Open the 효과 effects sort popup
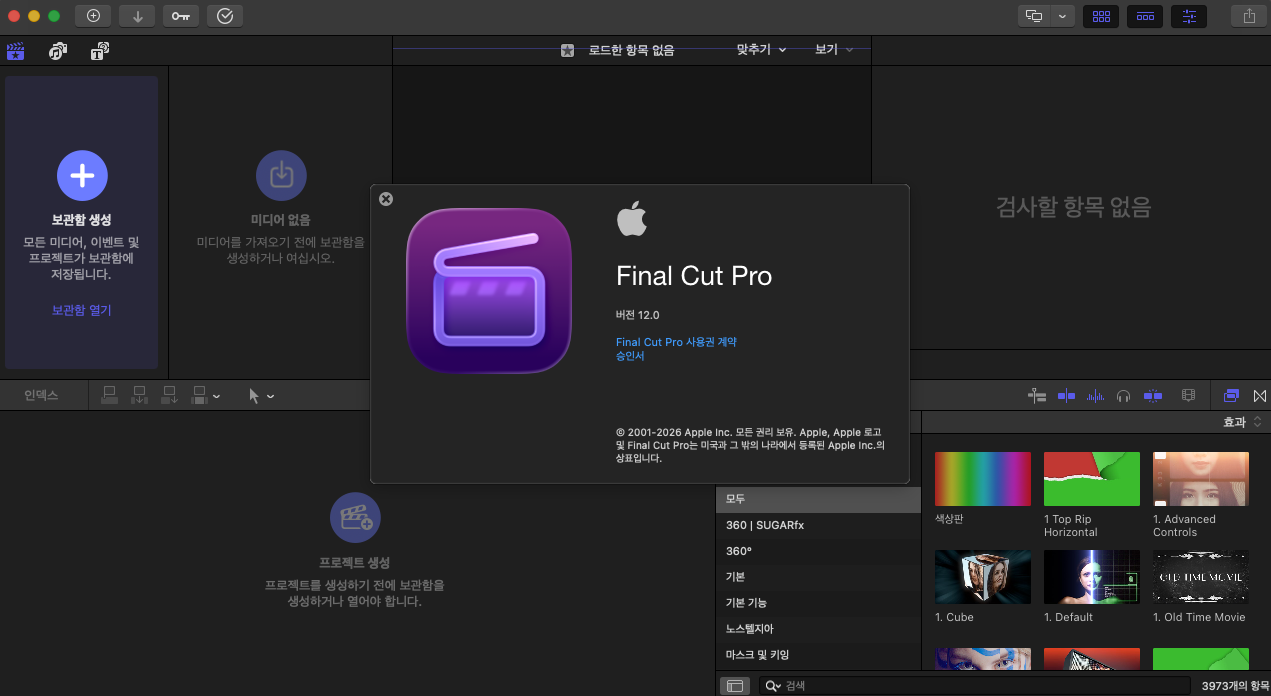This screenshot has width=1271, height=696. tap(1242, 422)
